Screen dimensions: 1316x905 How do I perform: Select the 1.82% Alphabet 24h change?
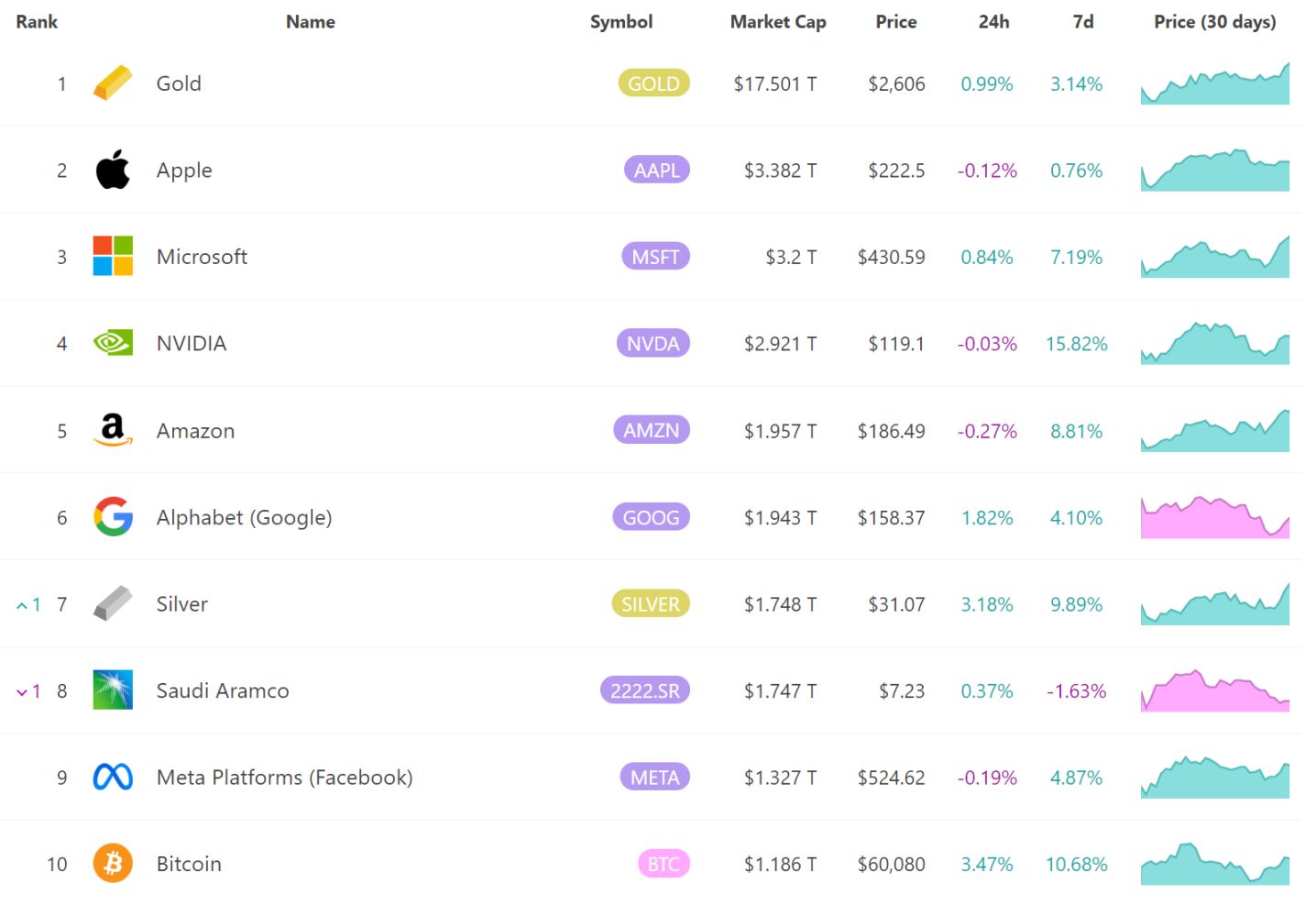tap(987, 518)
